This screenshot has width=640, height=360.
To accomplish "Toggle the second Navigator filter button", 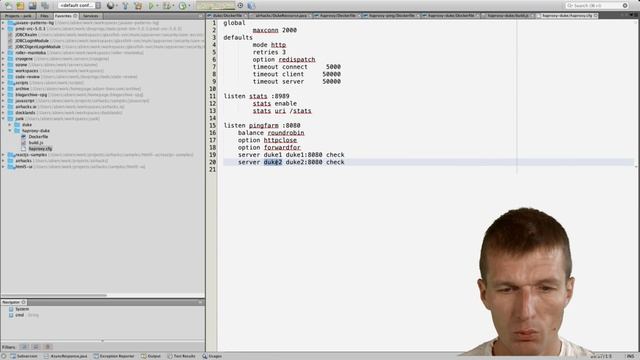I will tap(36, 347).
